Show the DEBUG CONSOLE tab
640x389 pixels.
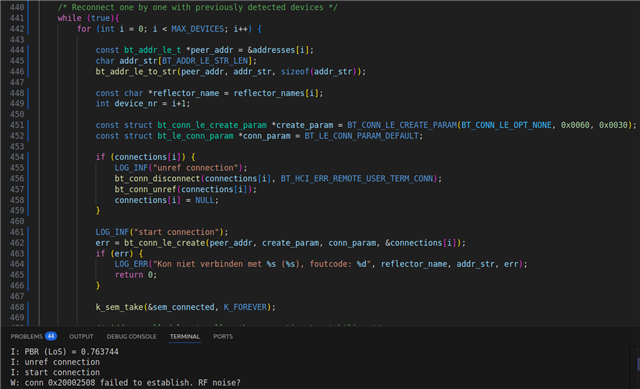coord(131,336)
